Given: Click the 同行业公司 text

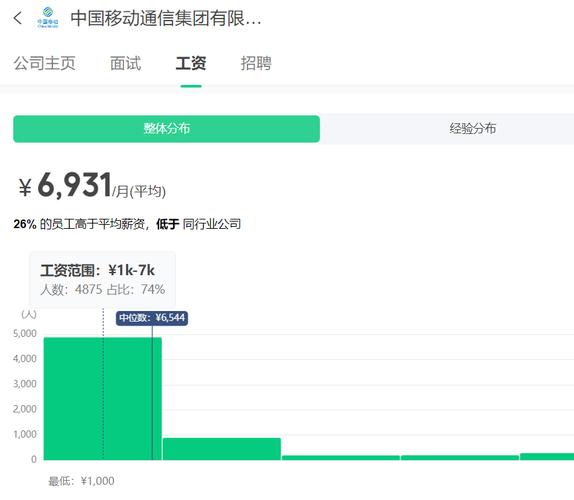Looking at the screenshot, I should tap(212, 224).
